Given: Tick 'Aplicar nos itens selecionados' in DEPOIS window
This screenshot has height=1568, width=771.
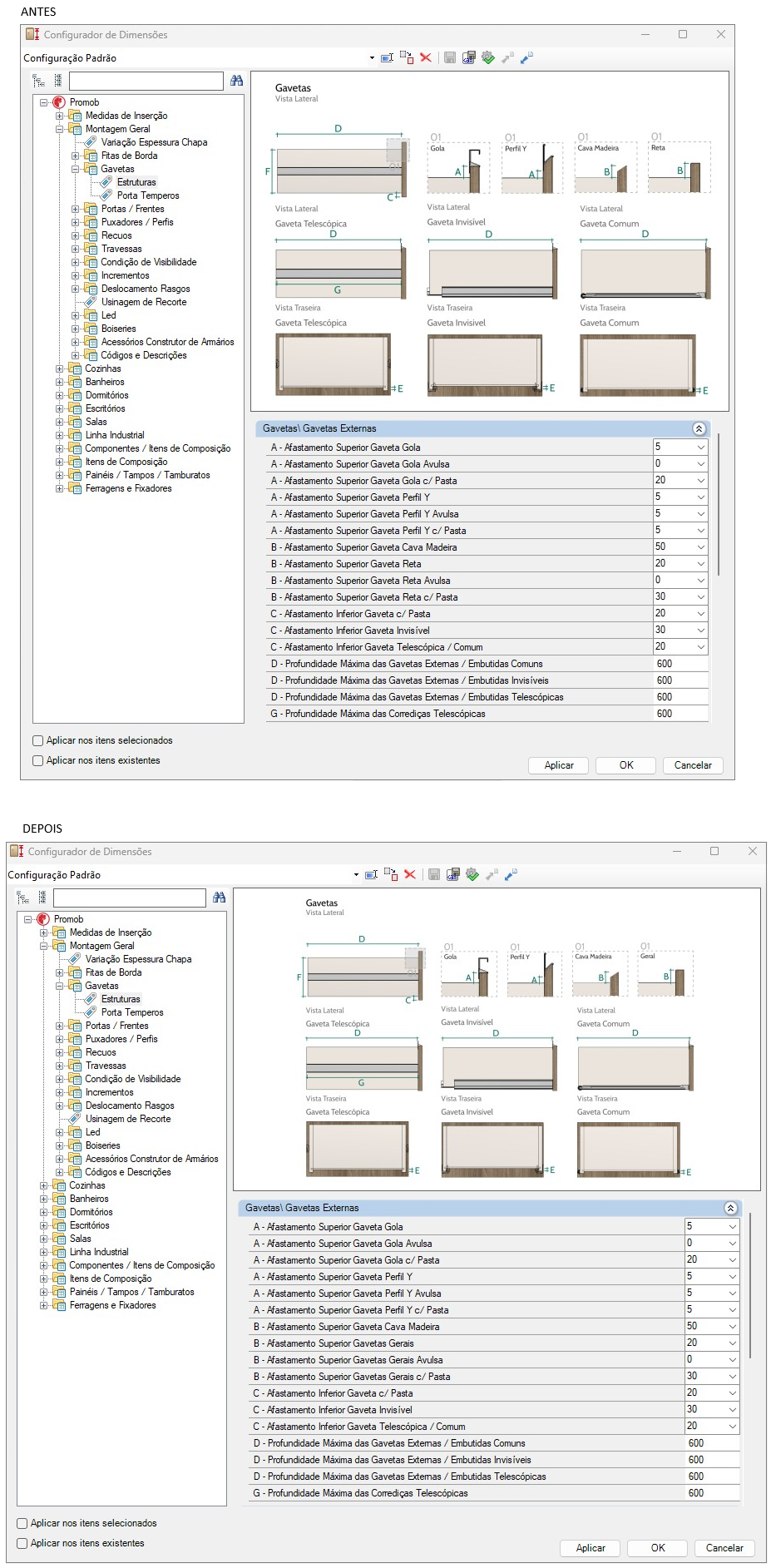Looking at the screenshot, I should 22,1523.
